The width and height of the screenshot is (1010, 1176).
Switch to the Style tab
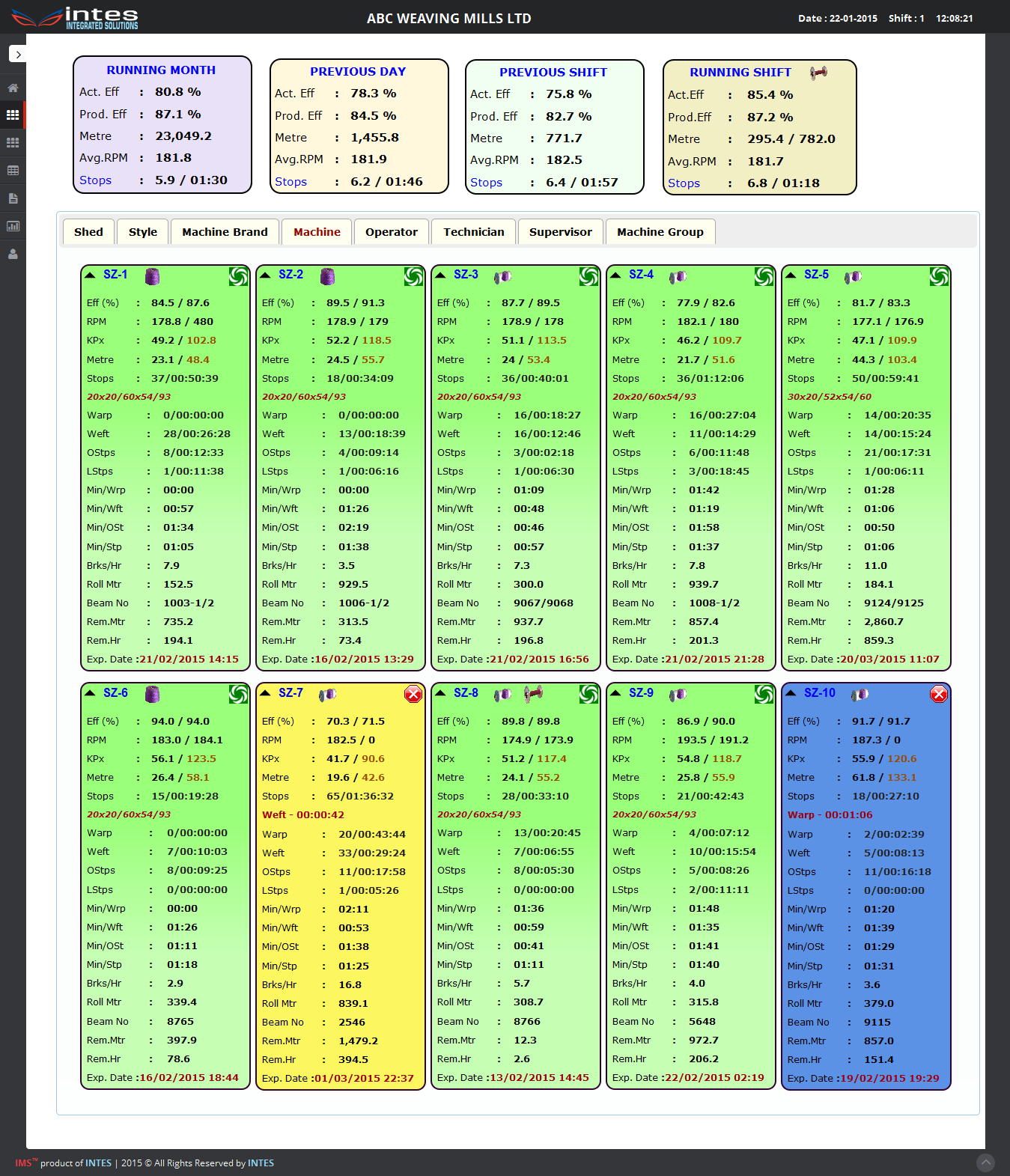click(x=143, y=232)
